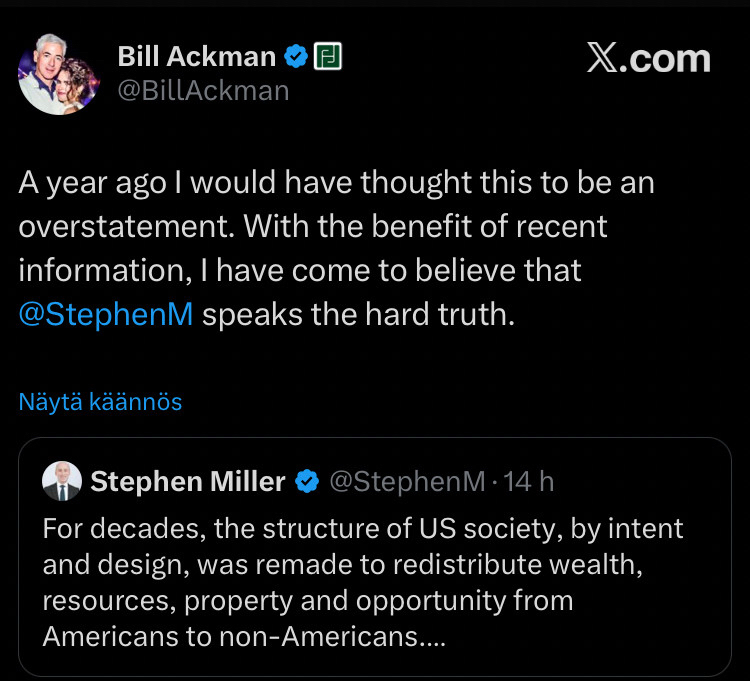Open the gray @StephenM handle in quote header
The image size is (750, 681).
(x=407, y=482)
